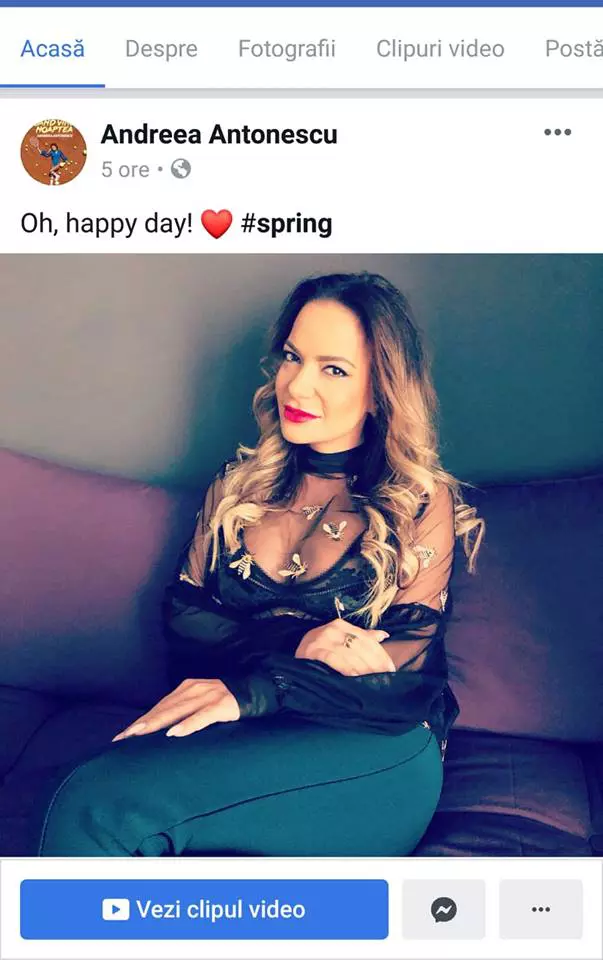Open the post options three-dot menu

[x=557, y=132]
